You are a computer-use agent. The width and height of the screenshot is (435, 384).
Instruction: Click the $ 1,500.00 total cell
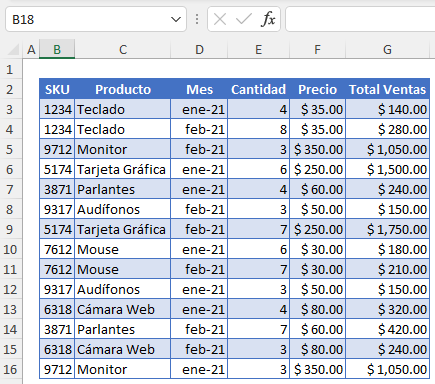[x=387, y=169]
